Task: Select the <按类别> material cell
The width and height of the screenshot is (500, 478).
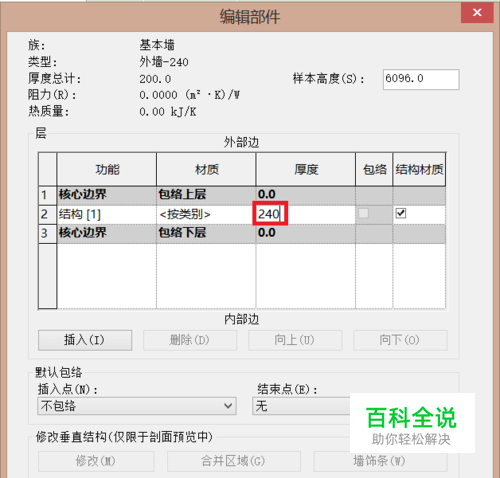Action: [x=206, y=214]
